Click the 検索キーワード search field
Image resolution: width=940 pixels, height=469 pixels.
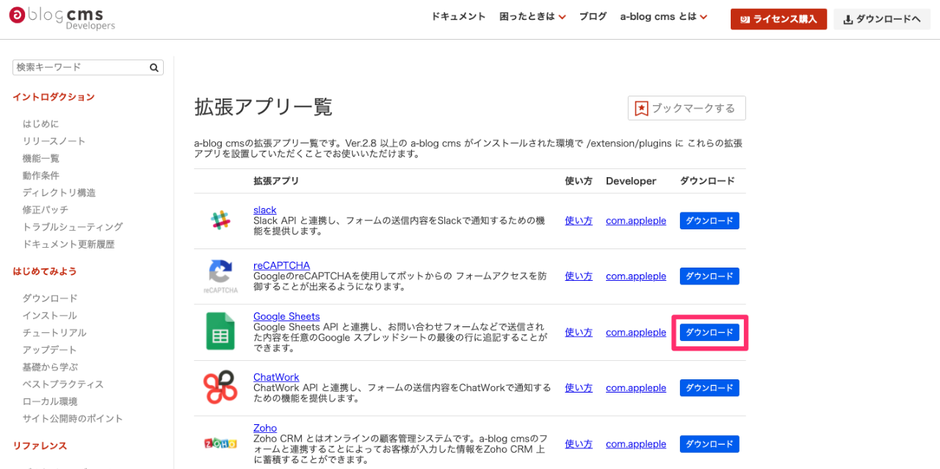pyautogui.click(x=80, y=68)
